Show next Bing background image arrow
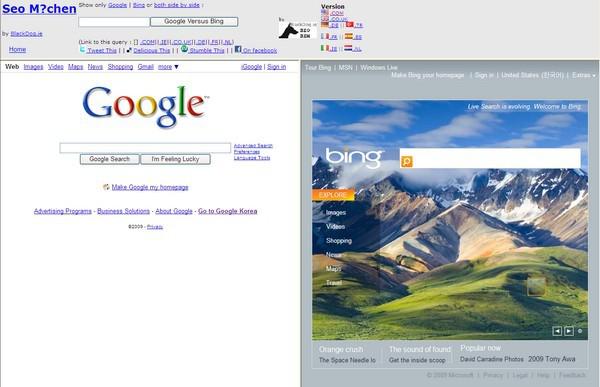600x387 pixels. tap(569, 331)
